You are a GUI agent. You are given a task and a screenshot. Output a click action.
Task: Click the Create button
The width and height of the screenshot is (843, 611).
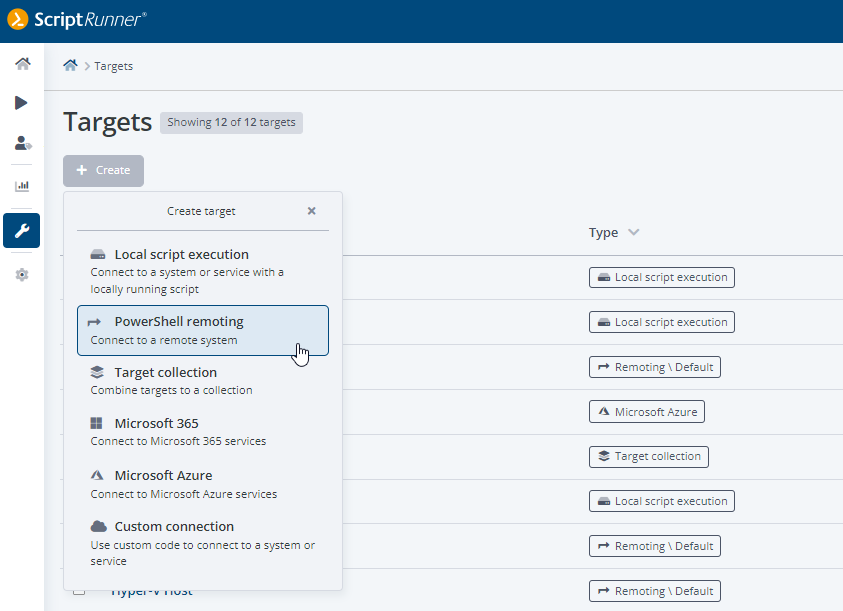(x=103, y=170)
